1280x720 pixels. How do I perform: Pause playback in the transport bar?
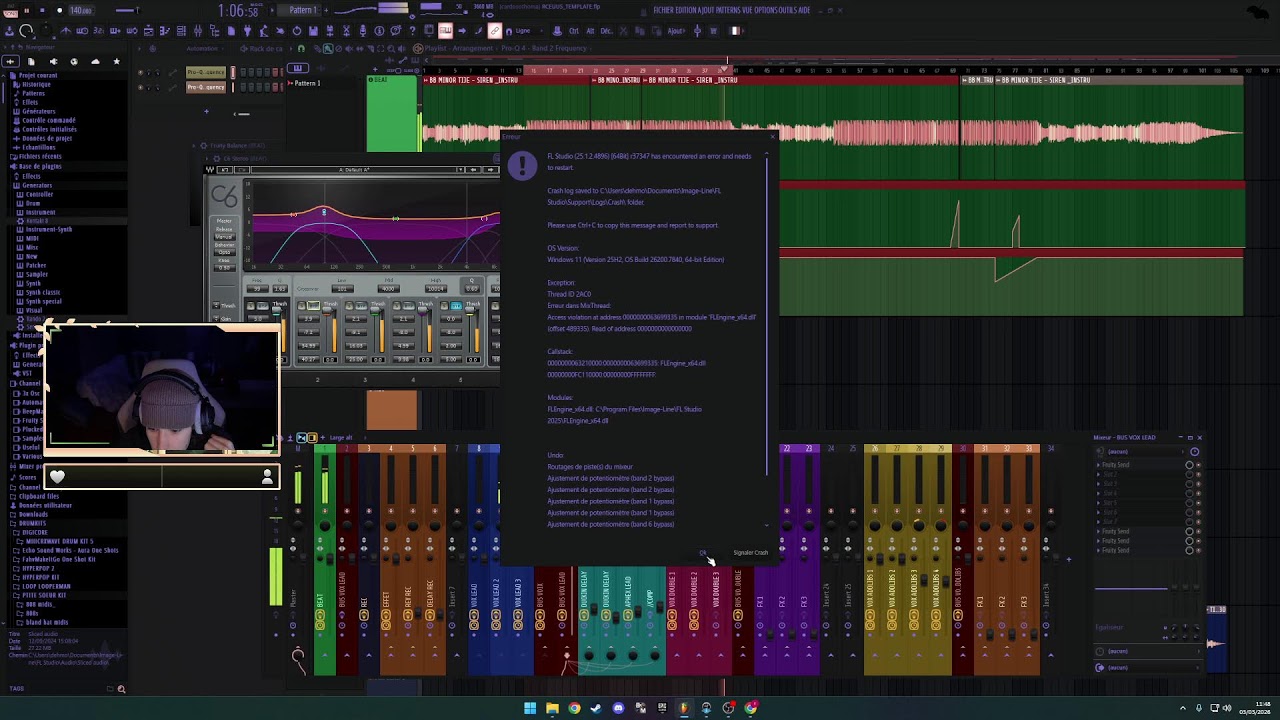click(x=28, y=10)
